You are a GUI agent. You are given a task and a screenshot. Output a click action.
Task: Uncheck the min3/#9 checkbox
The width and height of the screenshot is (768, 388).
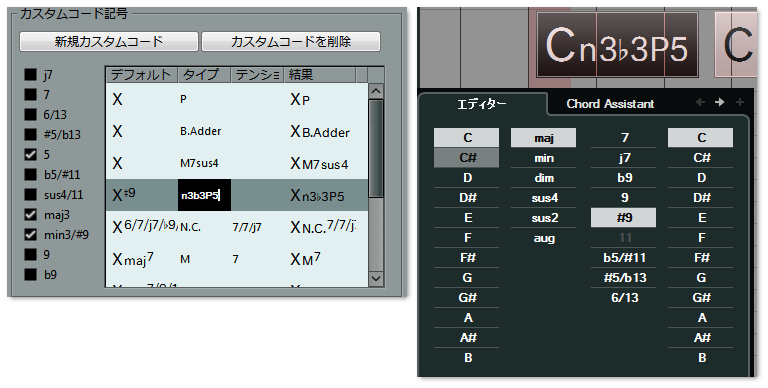31,235
